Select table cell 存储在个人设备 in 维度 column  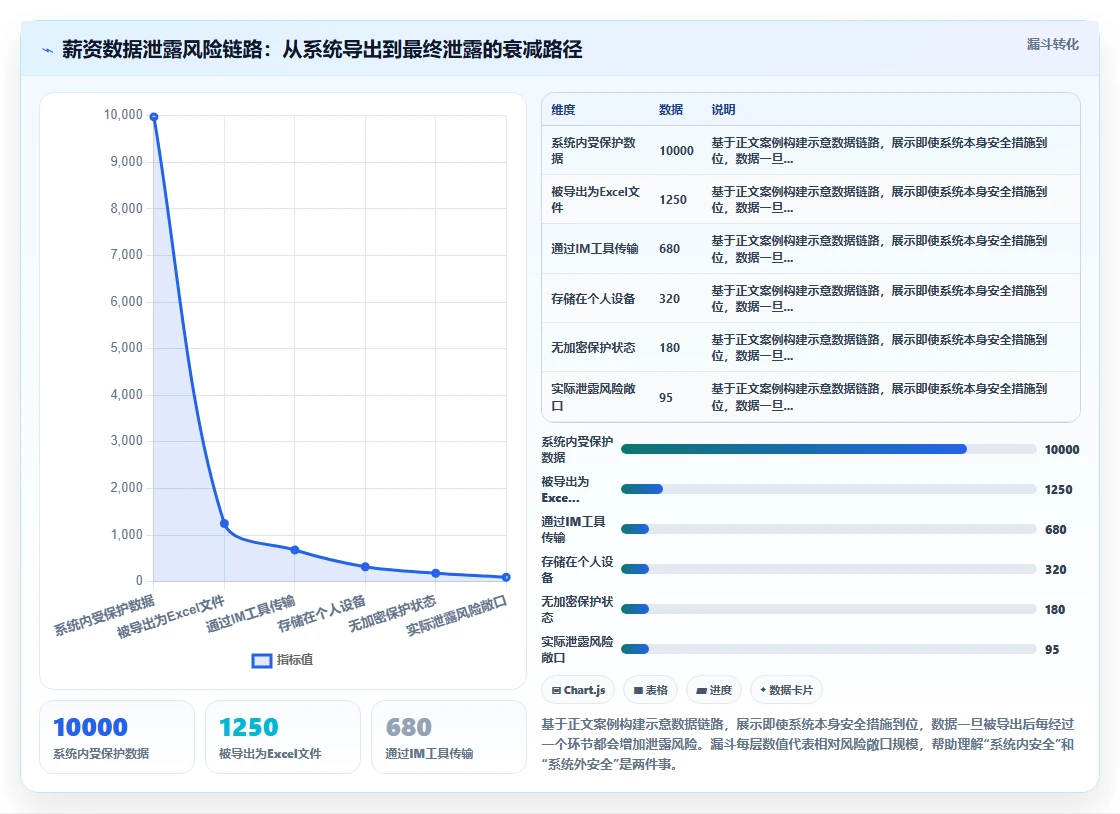(593, 298)
